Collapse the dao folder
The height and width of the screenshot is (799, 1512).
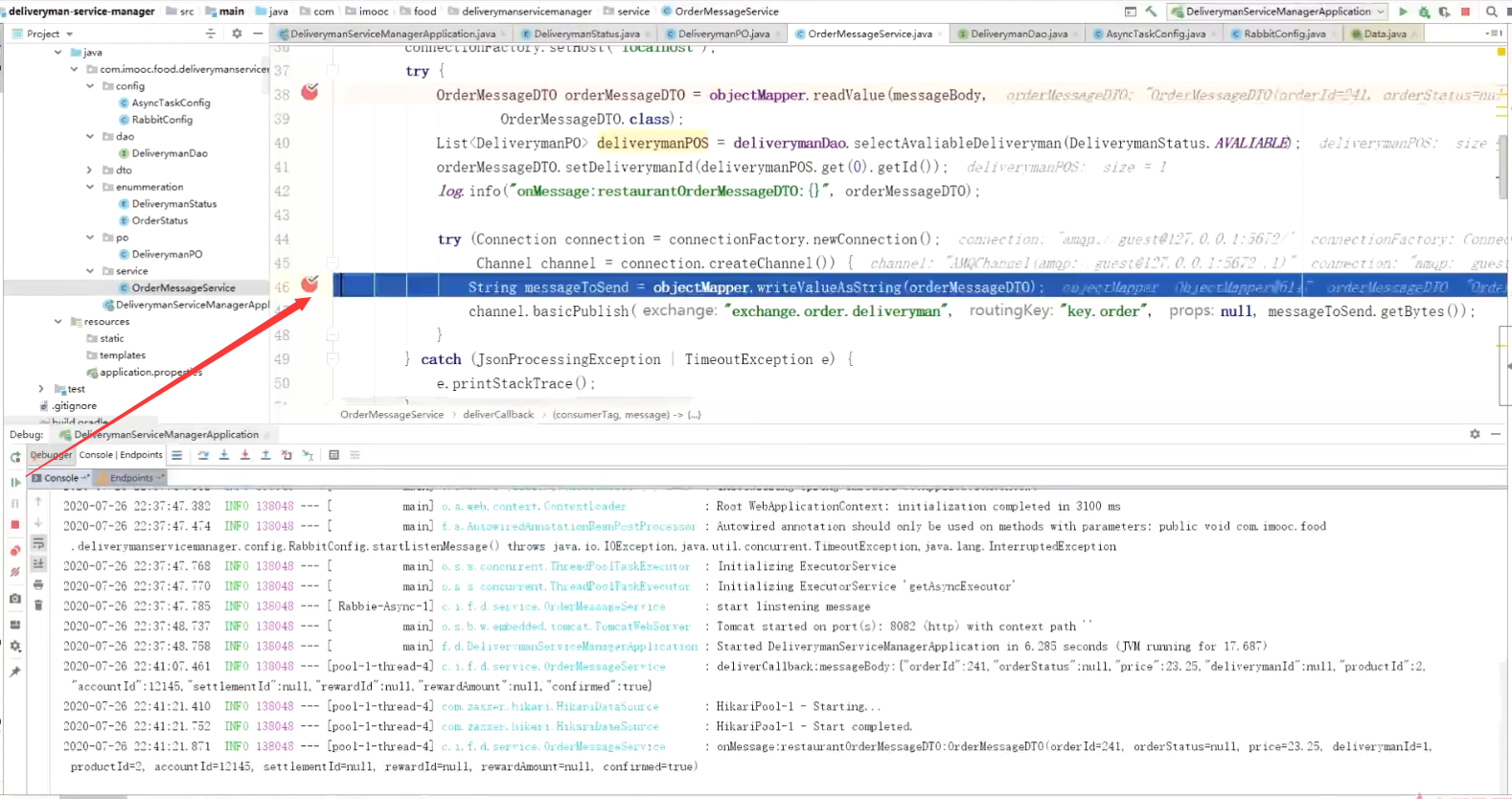[90, 136]
